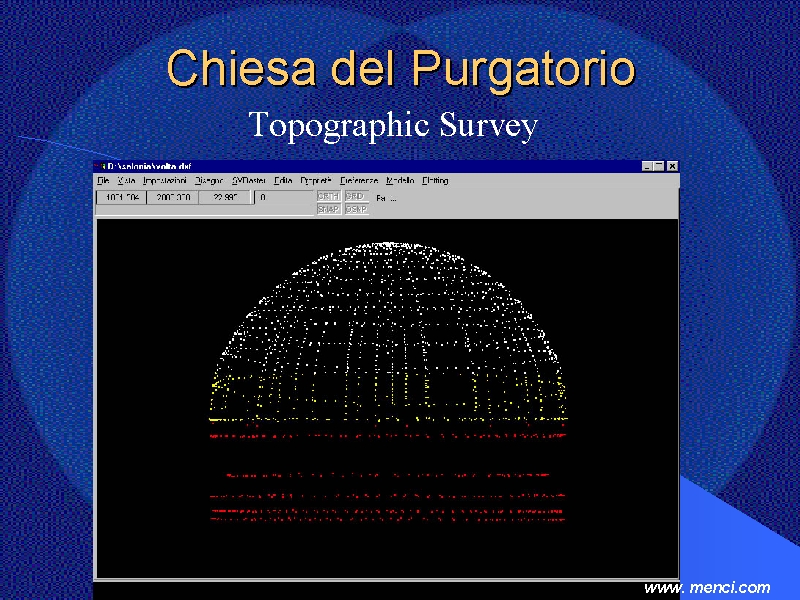
Task: Close the volta.dxf window
Action: click(672, 166)
